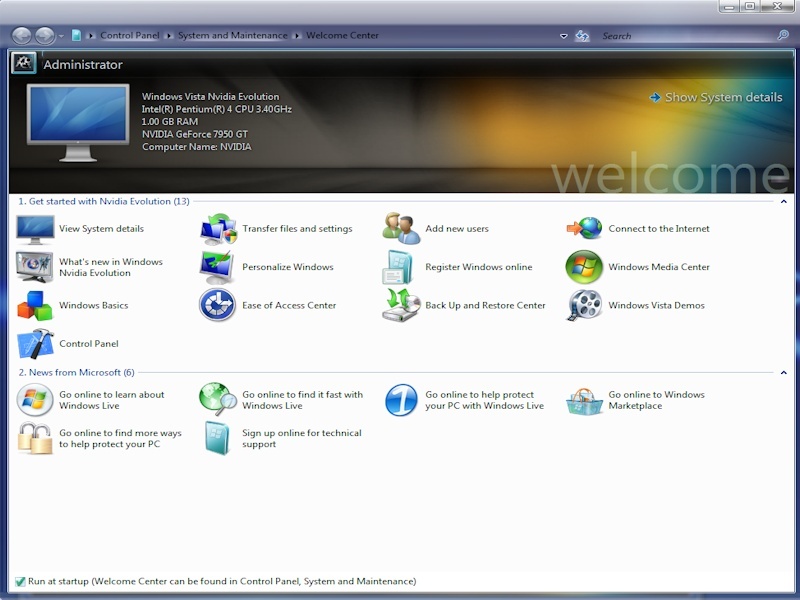Launch the Windows Media Center orb icon
This screenshot has width=800, height=600.
tap(584, 267)
